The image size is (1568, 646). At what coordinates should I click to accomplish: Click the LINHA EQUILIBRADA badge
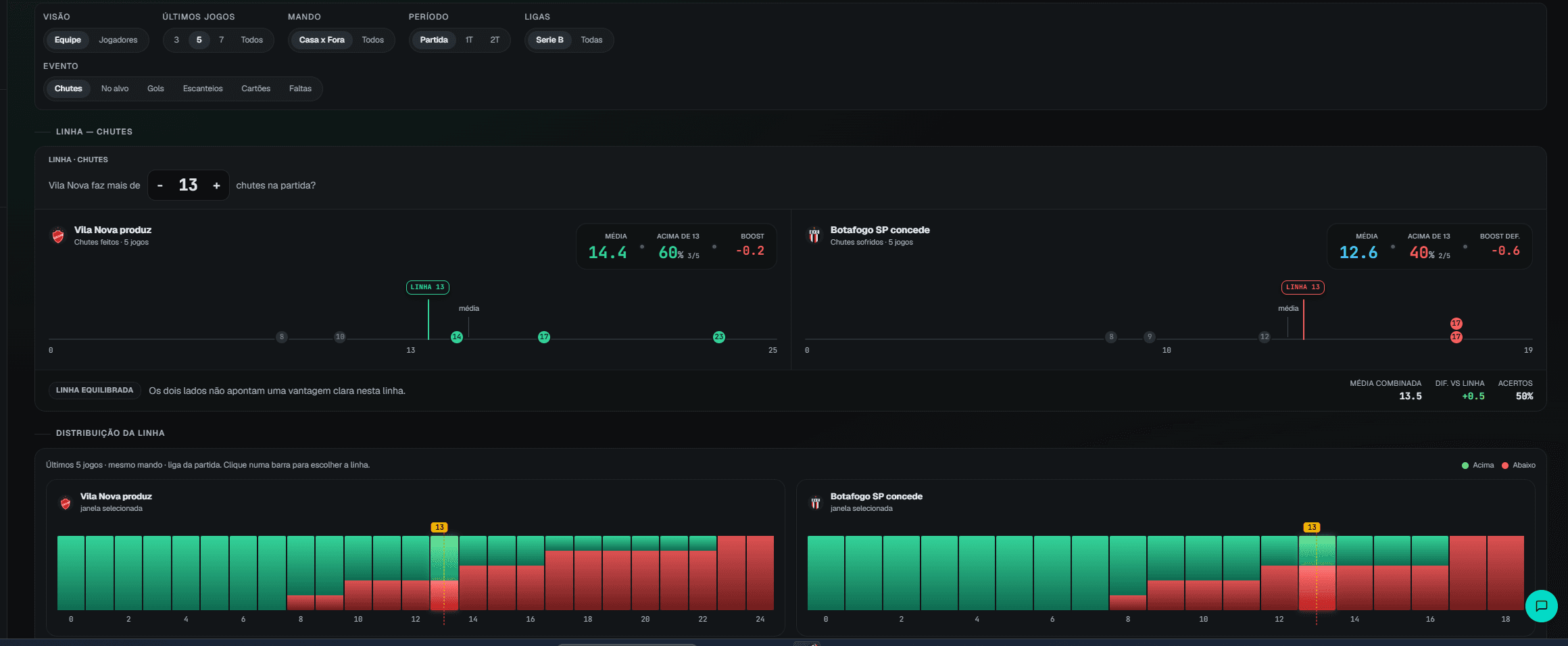click(x=95, y=391)
